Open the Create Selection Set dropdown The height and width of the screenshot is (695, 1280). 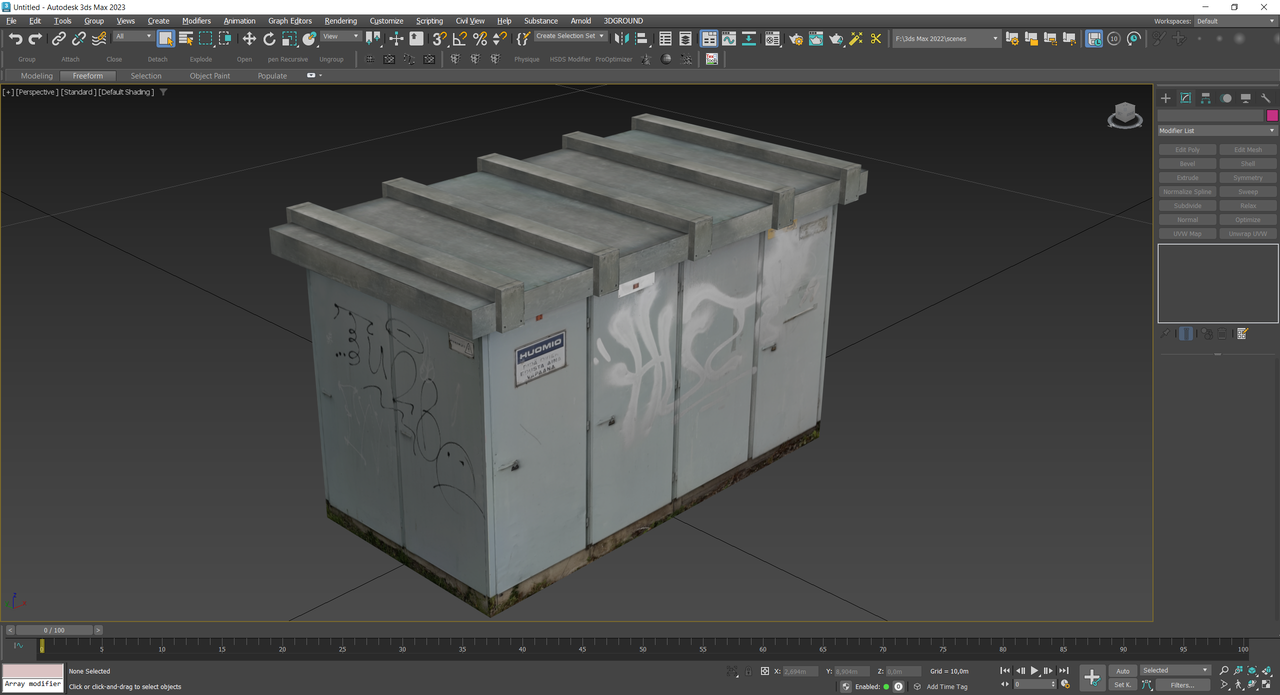(570, 36)
